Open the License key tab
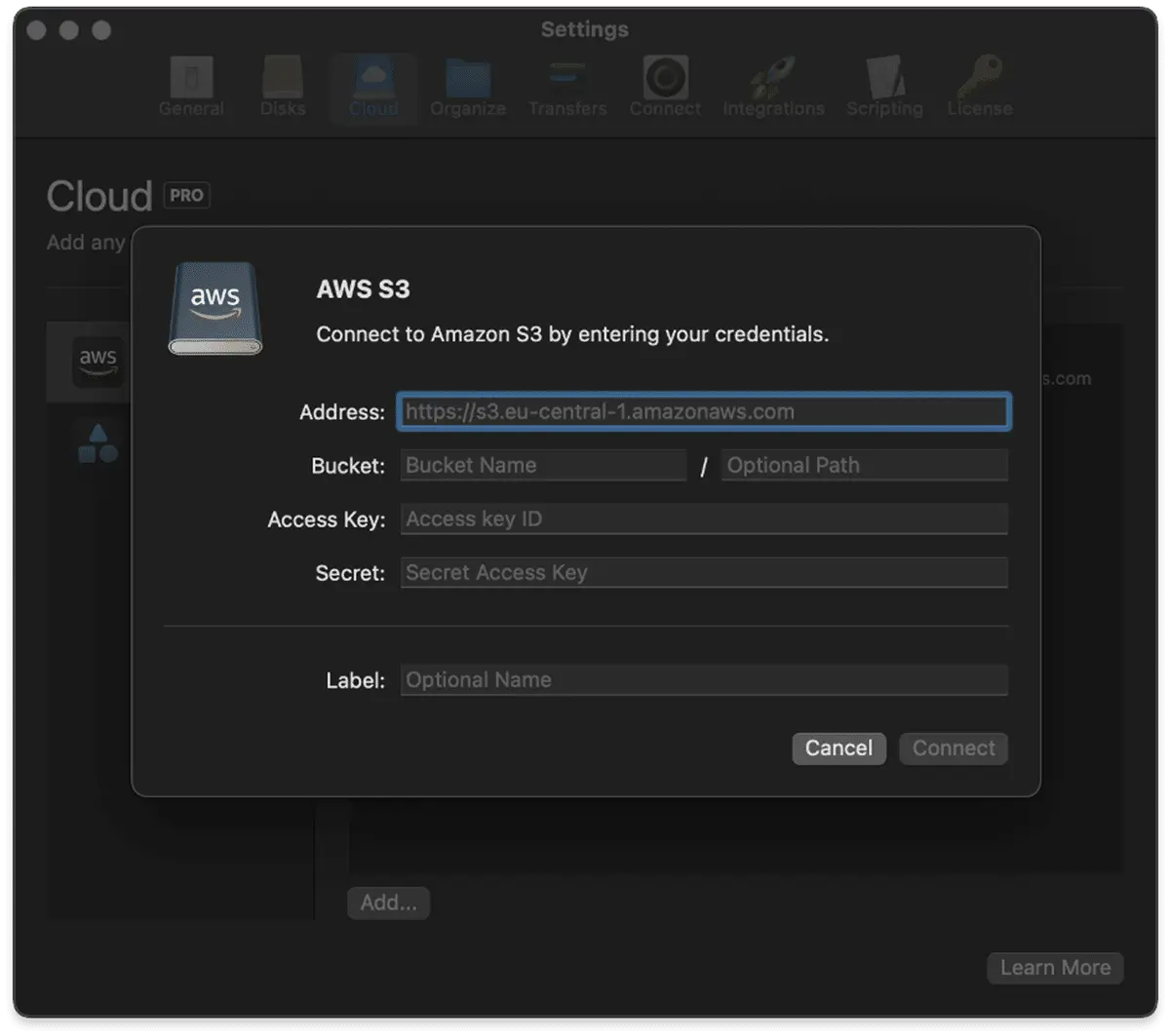 click(x=979, y=87)
